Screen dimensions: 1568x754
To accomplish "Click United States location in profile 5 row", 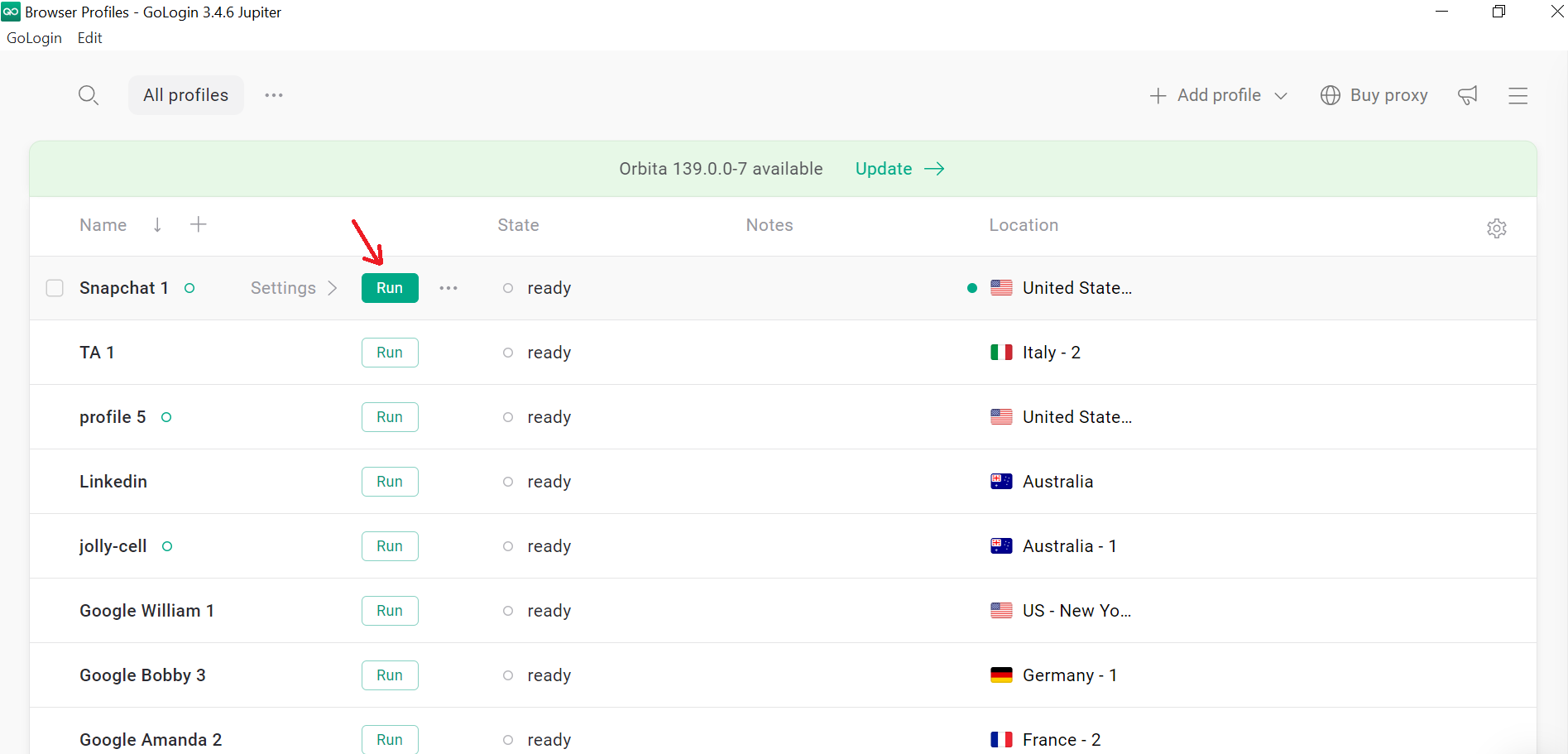I will (1077, 417).
